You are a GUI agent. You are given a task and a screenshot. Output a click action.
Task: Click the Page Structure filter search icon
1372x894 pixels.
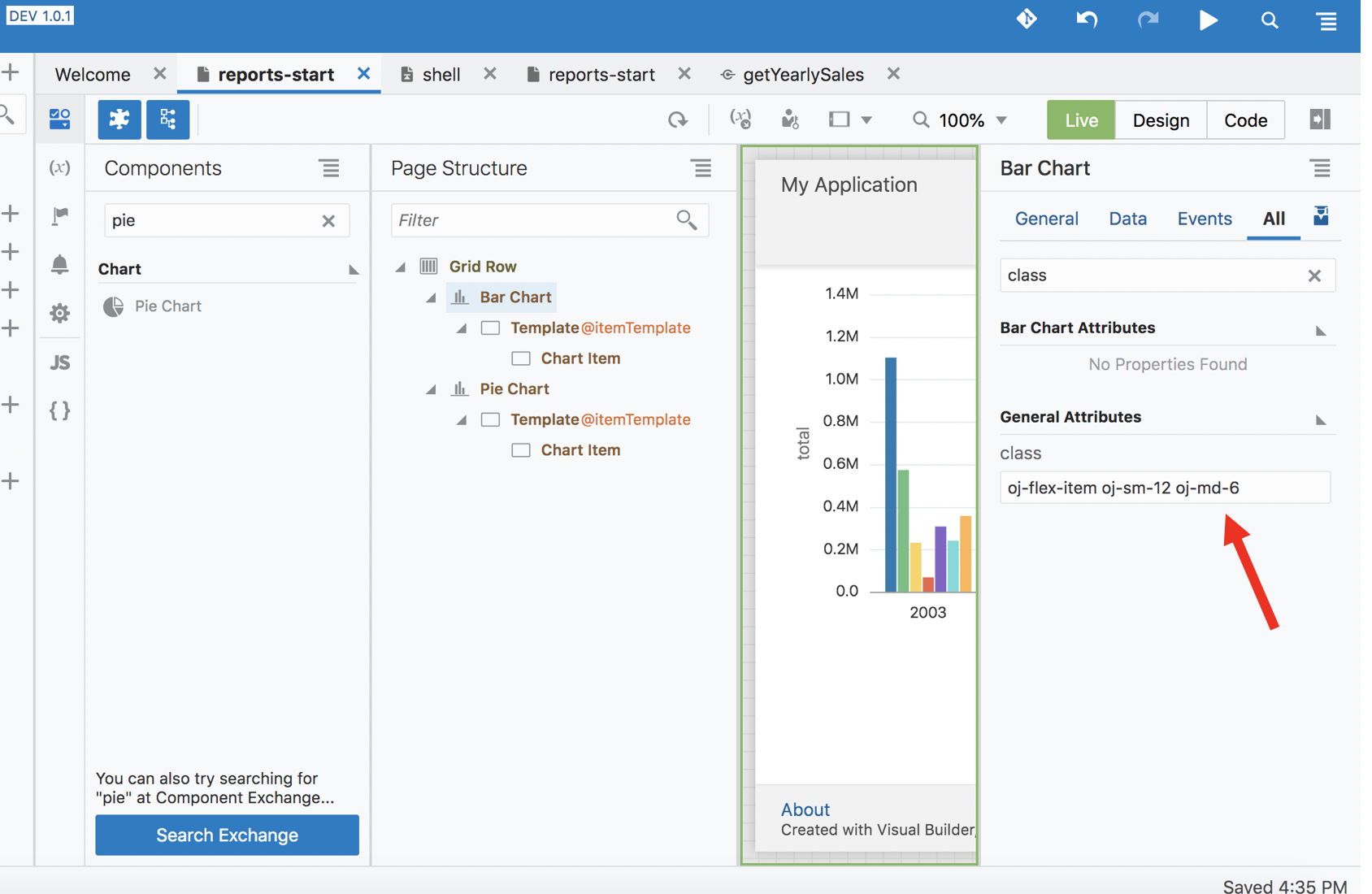point(687,220)
